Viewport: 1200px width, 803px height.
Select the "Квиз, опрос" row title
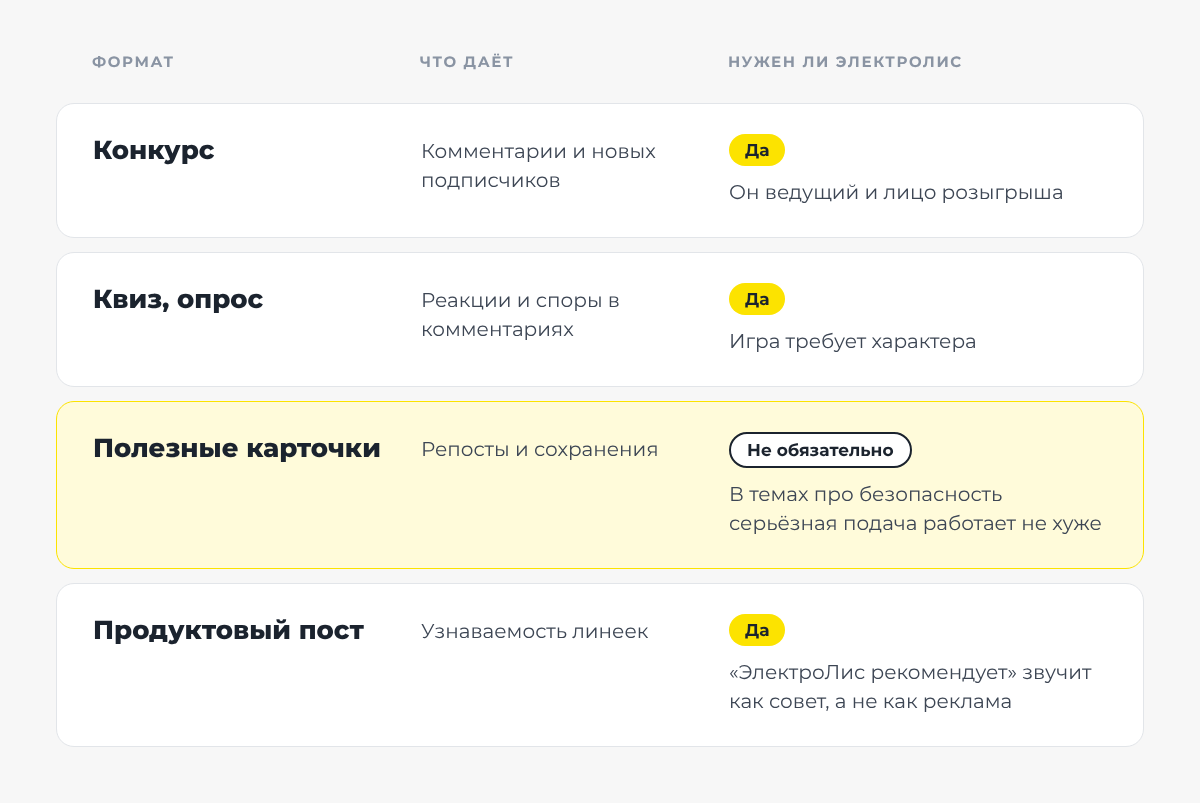click(x=178, y=300)
